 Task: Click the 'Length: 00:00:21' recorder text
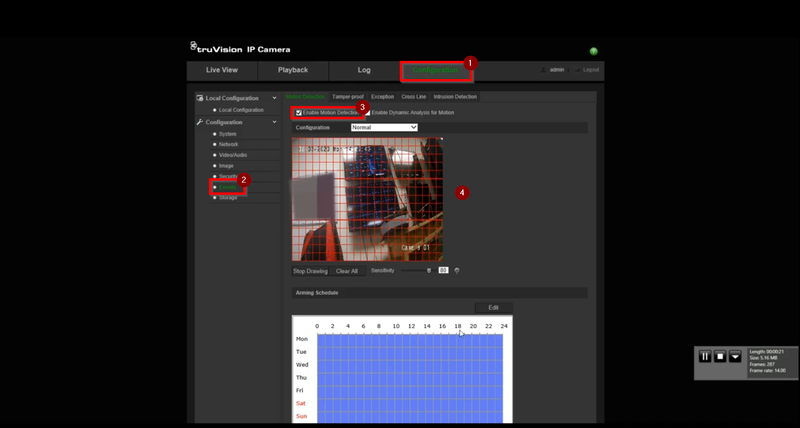pos(766,351)
